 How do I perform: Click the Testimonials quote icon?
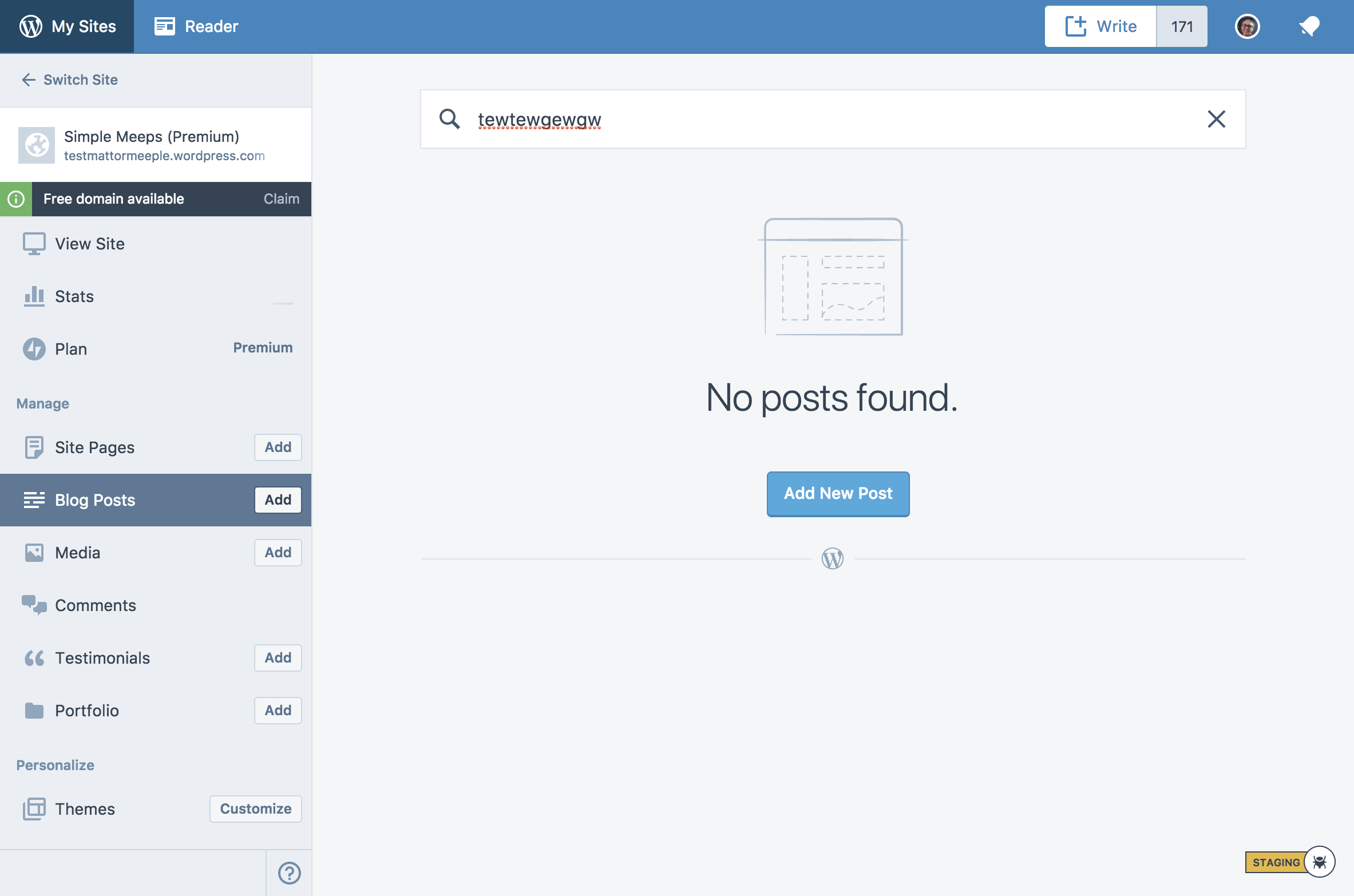34,657
